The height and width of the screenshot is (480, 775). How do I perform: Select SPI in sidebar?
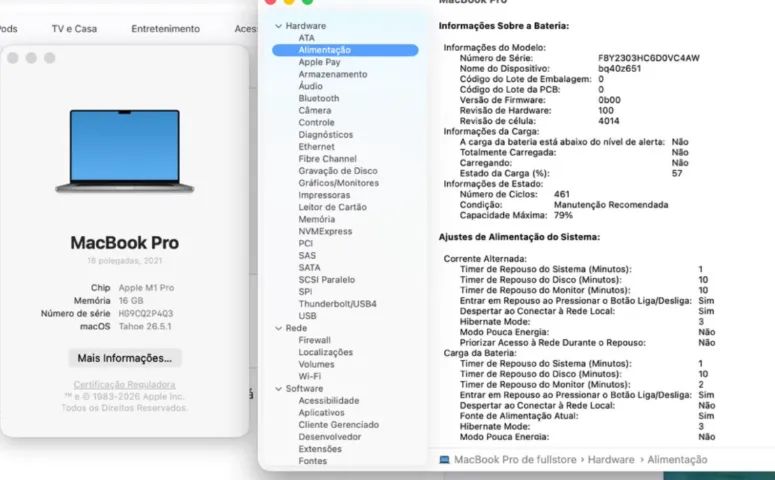tap(305, 292)
